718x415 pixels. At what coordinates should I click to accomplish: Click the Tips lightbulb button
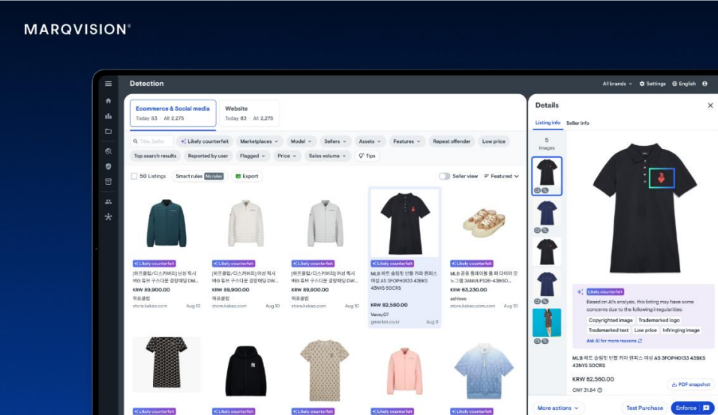pyautogui.click(x=366, y=156)
